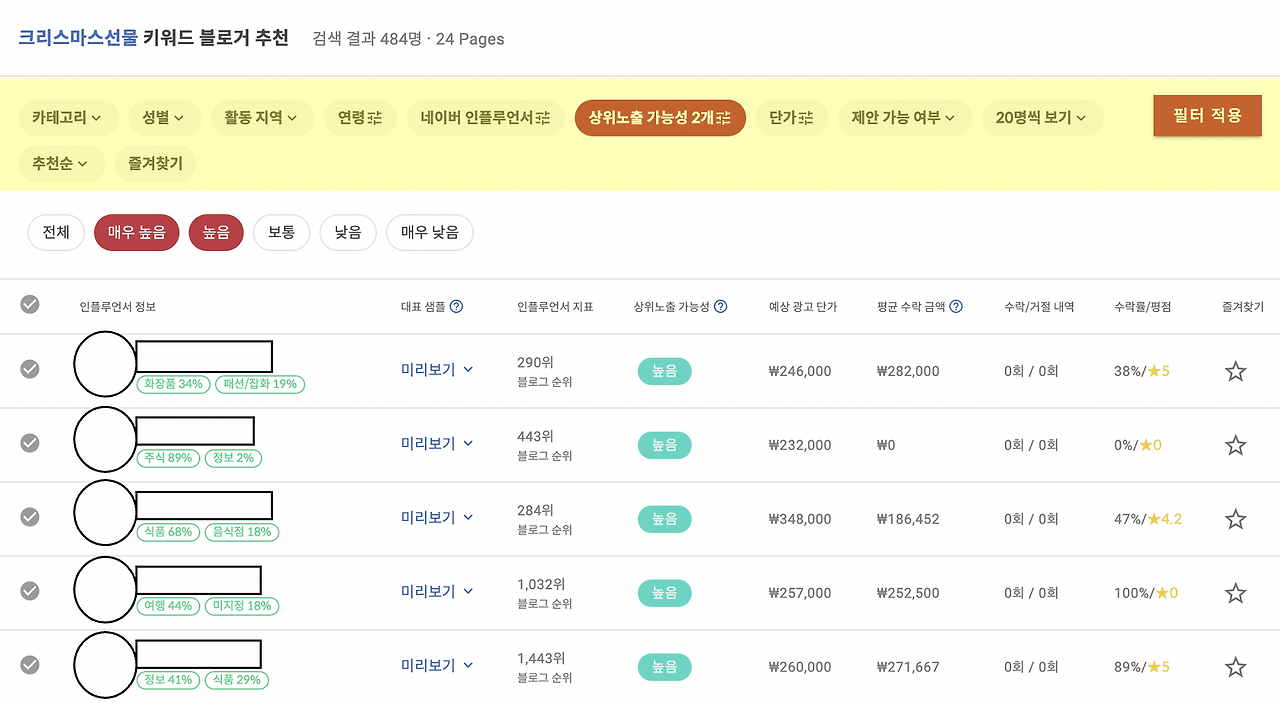Switch to the 보통 filter tab
The height and width of the screenshot is (703, 1280).
281,232
